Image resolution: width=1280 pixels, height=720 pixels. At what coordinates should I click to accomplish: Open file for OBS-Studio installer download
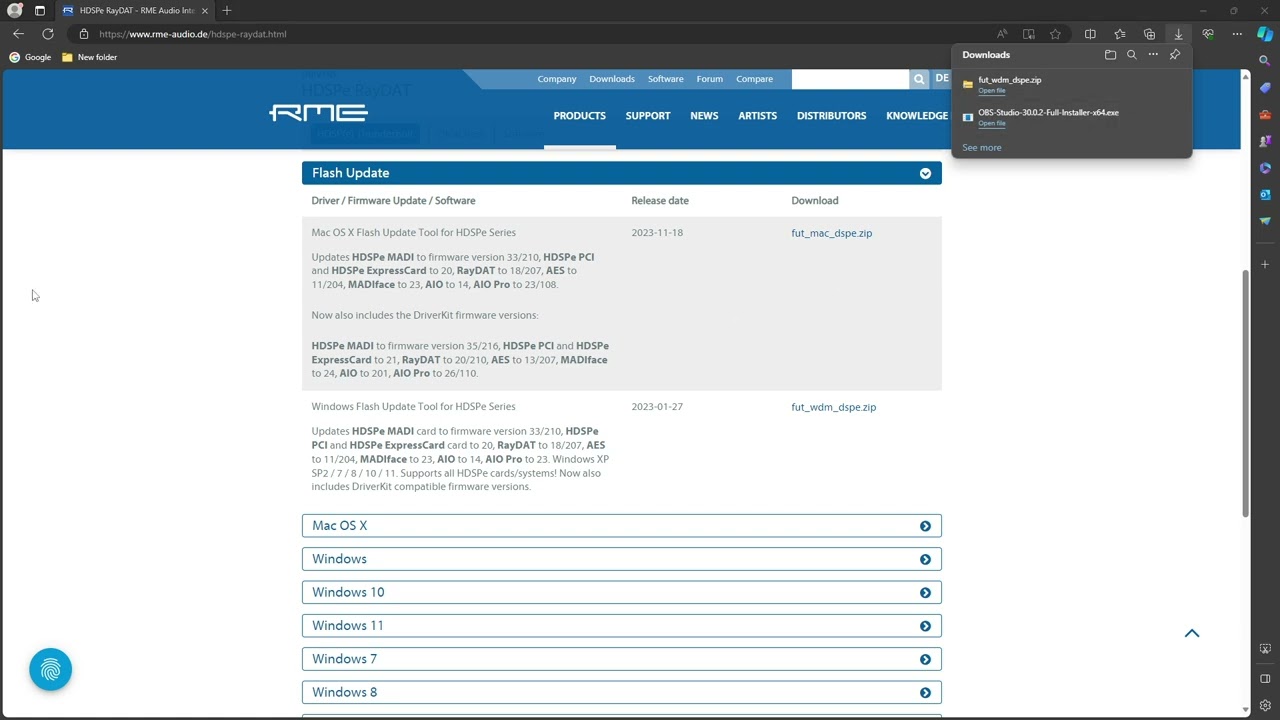click(x=992, y=124)
